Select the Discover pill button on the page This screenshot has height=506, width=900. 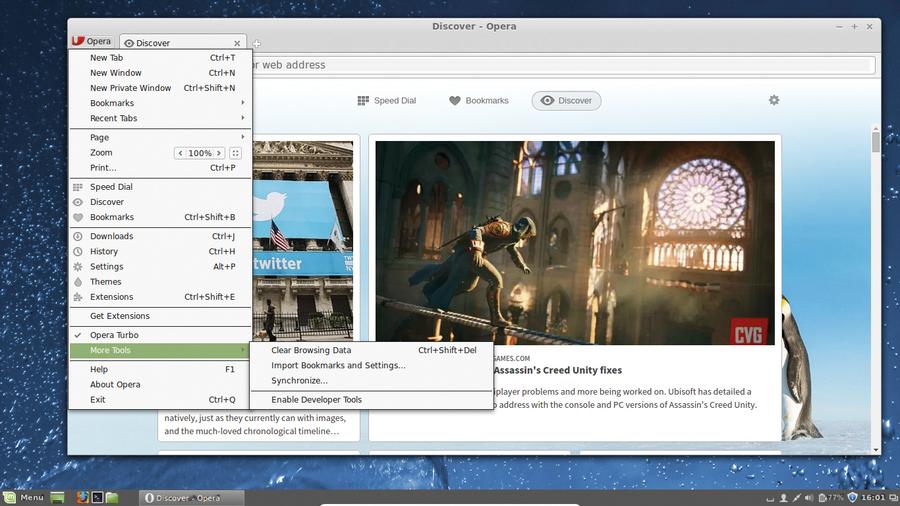coord(567,100)
